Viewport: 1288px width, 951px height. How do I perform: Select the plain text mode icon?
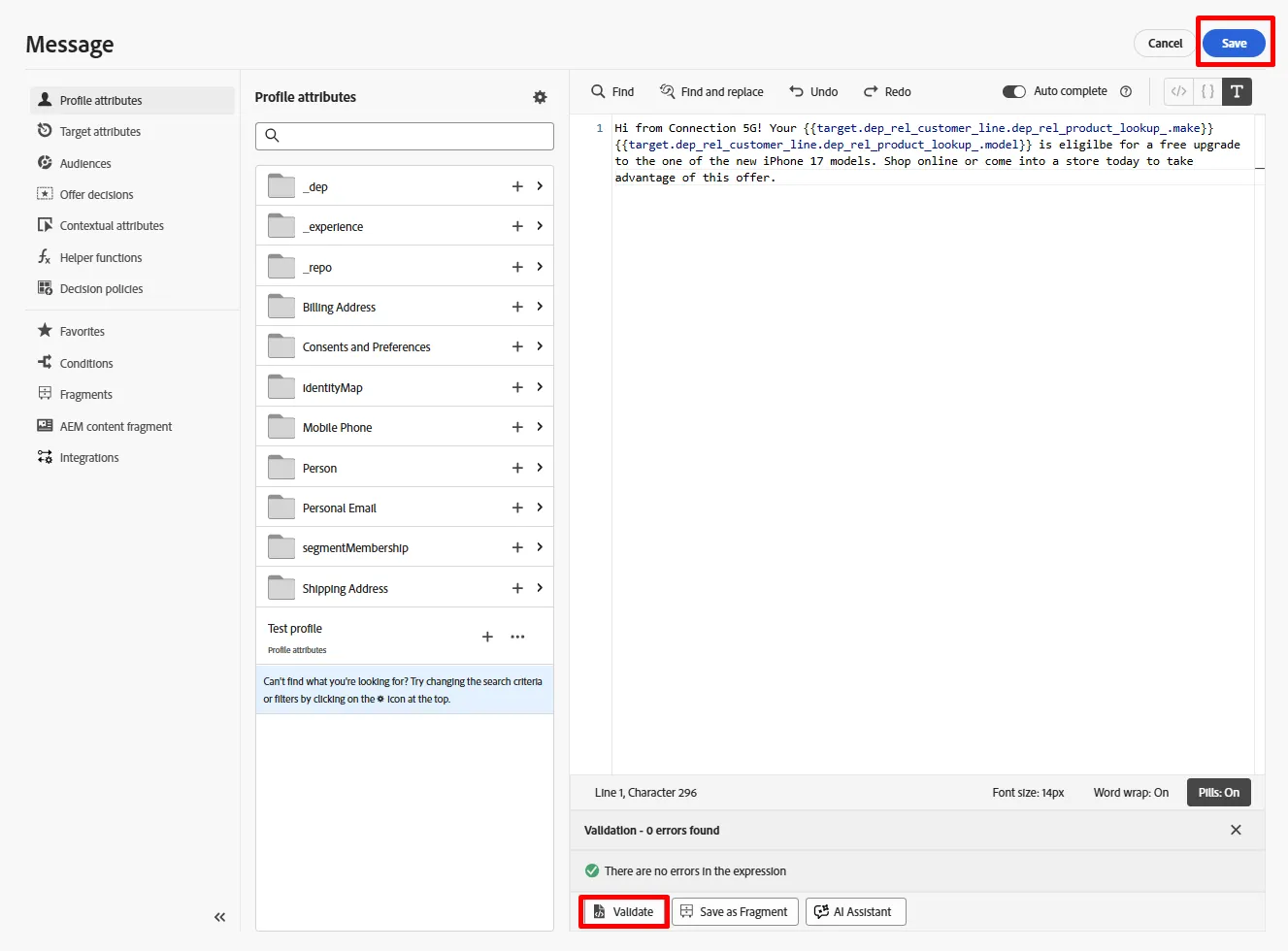(1237, 91)
